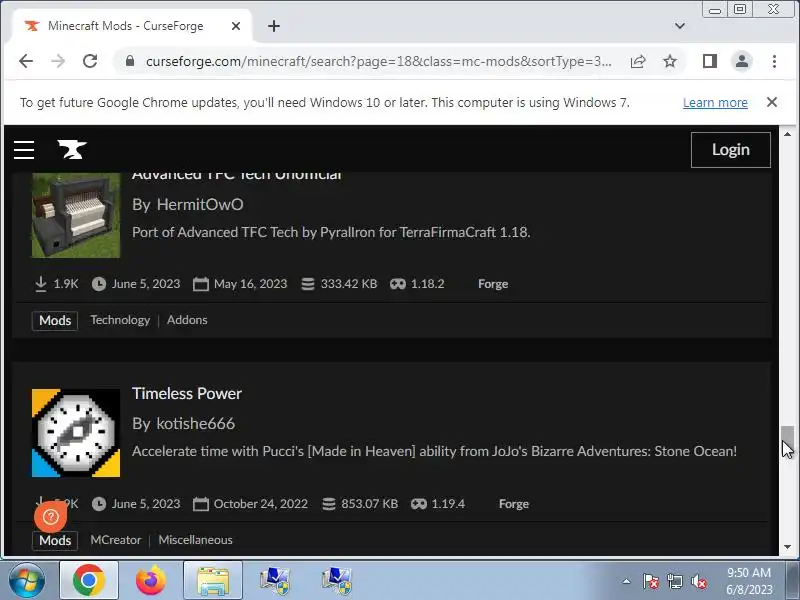Image resolution: width=800 pixels, height=600 pixels.
Task: Open author HermitOwO's profile
Action: click(x=200, y=205)
